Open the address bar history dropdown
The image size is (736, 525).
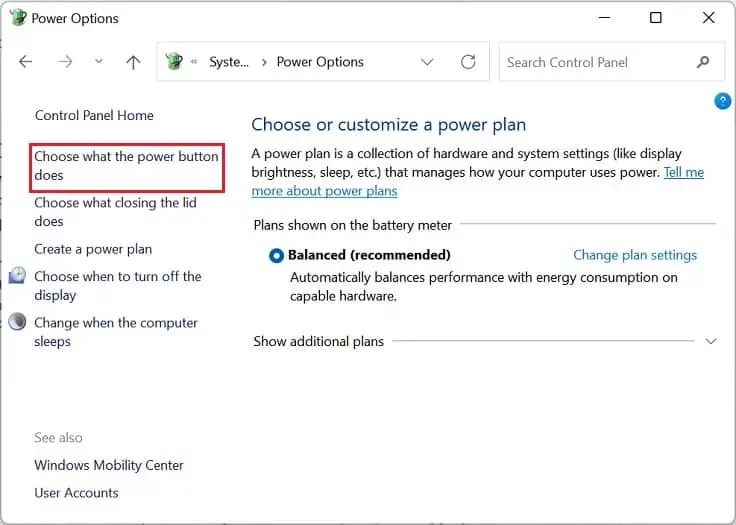(428, 62)
